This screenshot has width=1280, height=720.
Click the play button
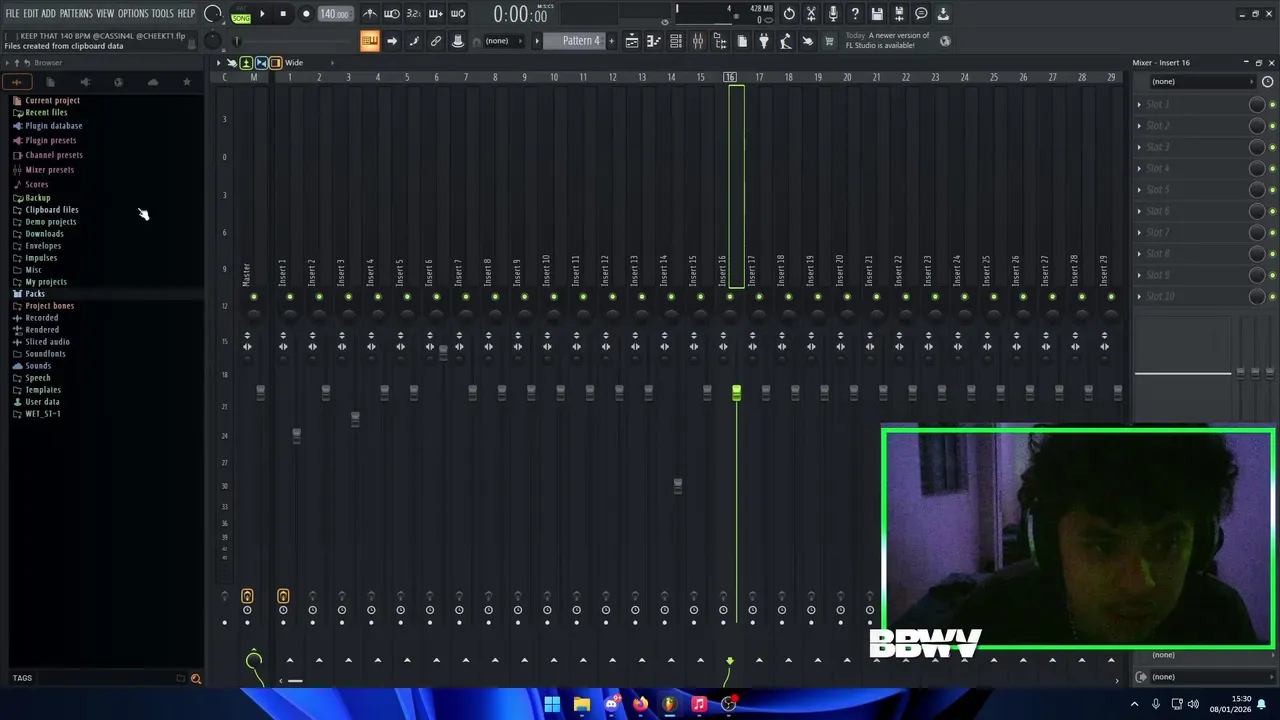pos(262,14)
